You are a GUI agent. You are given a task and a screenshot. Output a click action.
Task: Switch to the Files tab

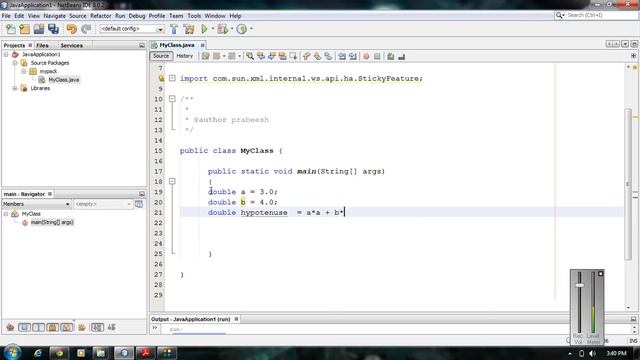coord(42,45)
